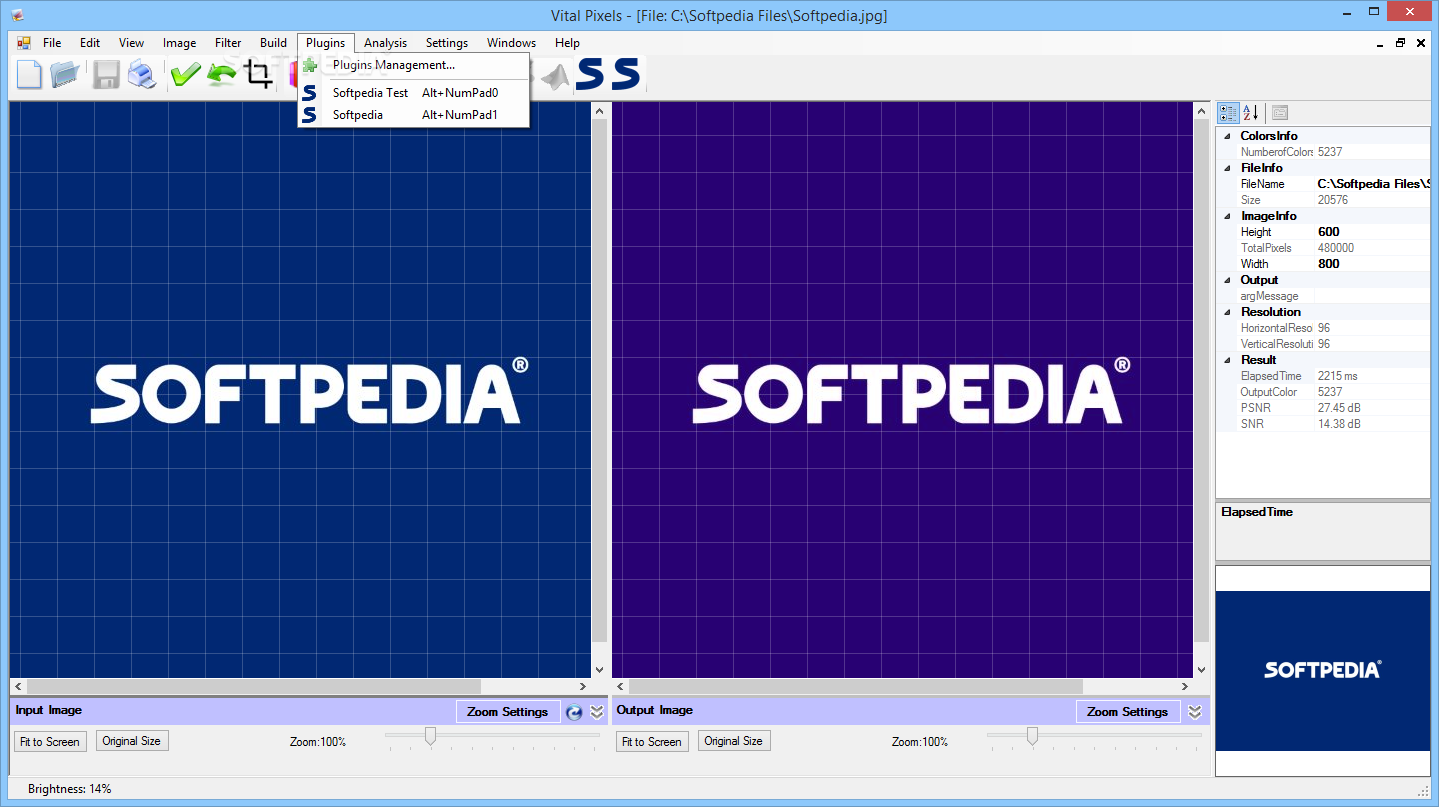Select the Softpedia Alt+NumPad1 plugin entry
1439x807 pixels.
coord(413,115)
